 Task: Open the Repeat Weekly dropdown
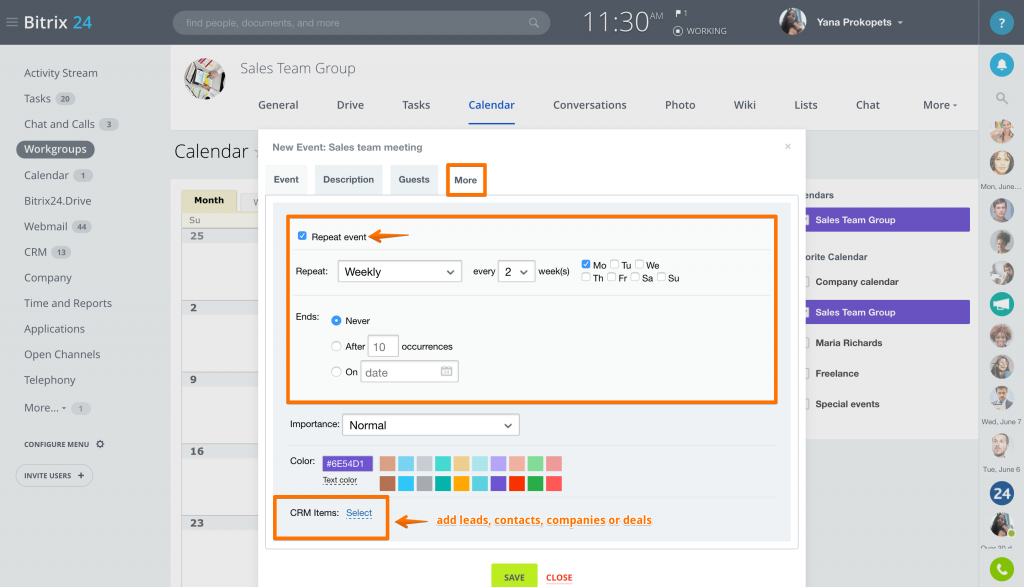pos(400,271)
